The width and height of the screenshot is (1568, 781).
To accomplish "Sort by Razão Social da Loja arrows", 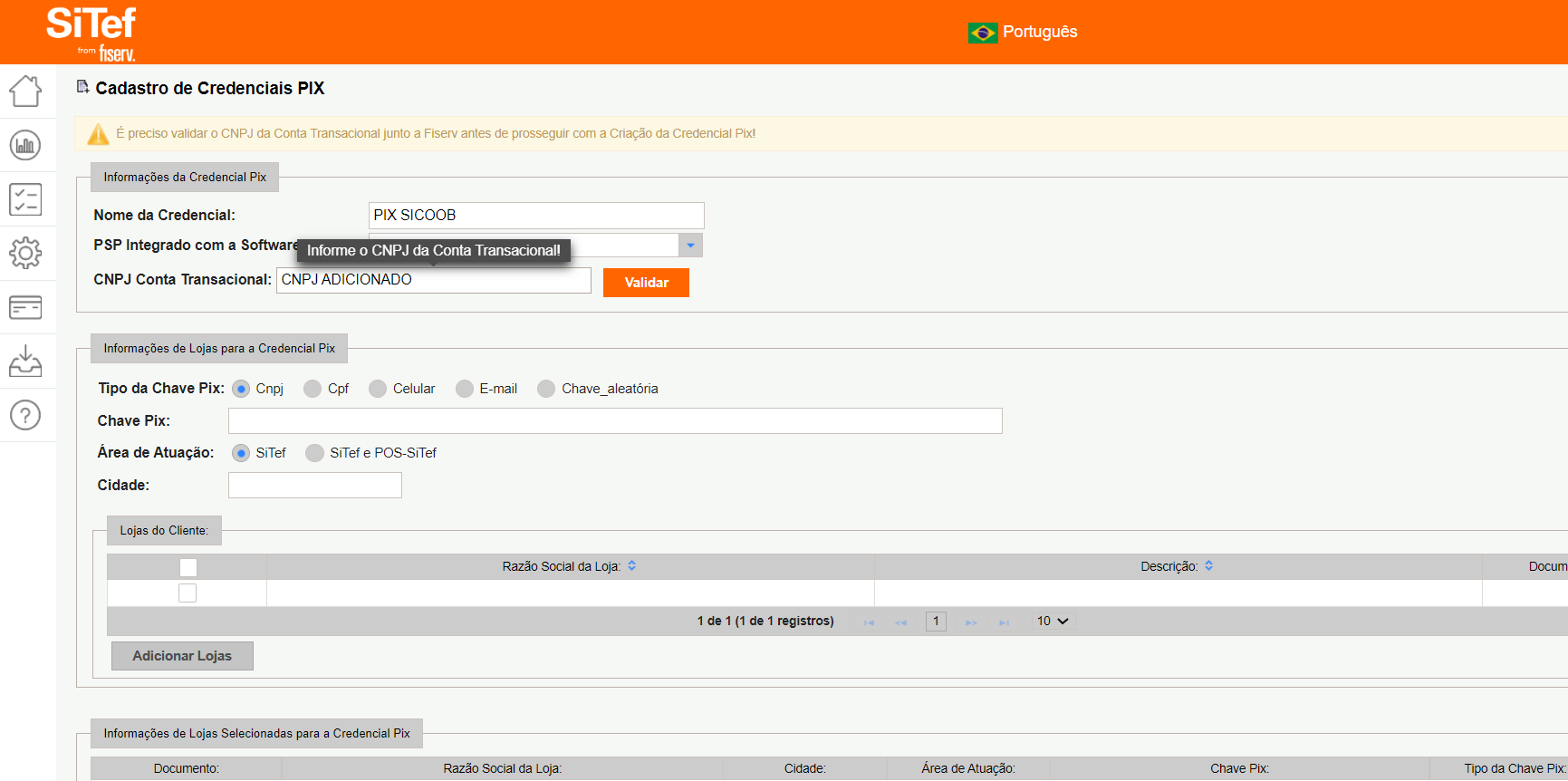I will [632, 565].
